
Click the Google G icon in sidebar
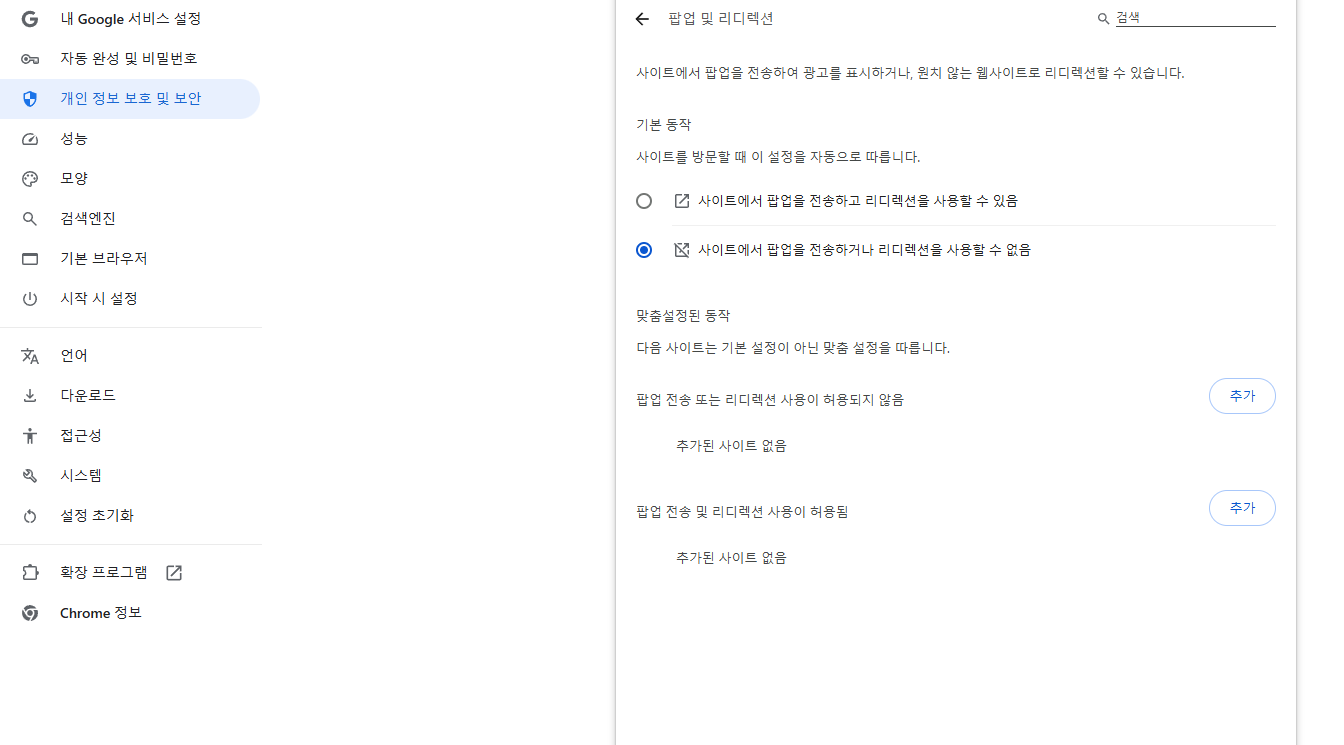coord(30,19)
